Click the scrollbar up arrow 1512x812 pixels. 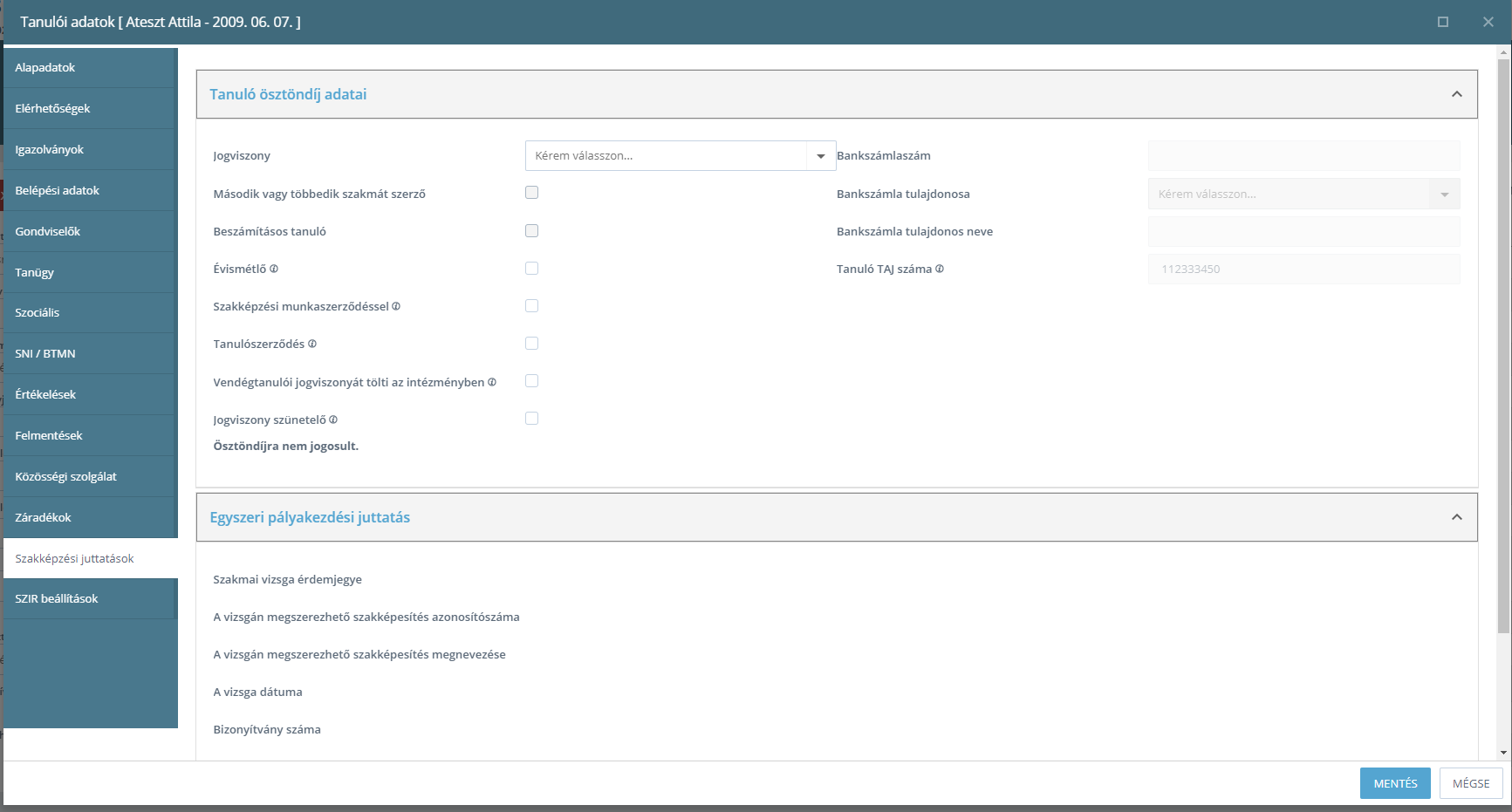[1503, 52]
